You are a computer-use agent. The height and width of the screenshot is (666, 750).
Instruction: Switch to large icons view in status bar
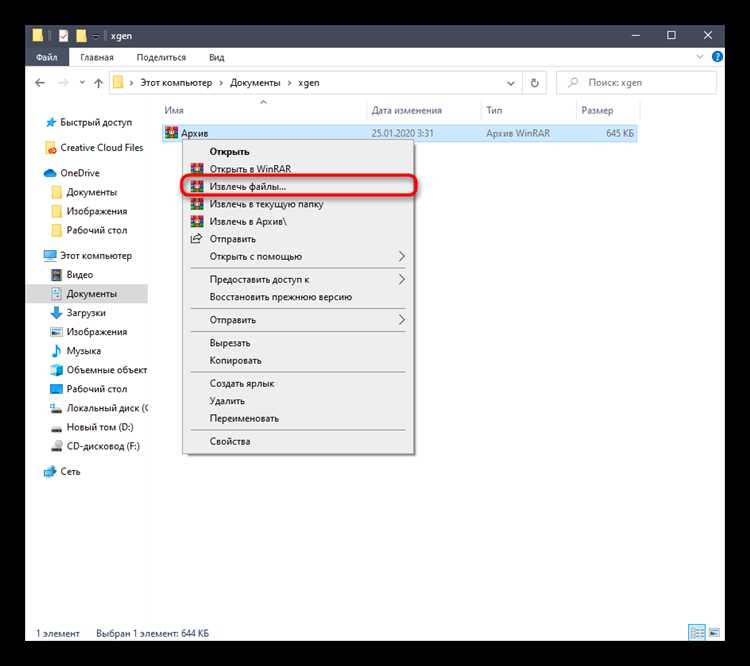click(714, 633)
